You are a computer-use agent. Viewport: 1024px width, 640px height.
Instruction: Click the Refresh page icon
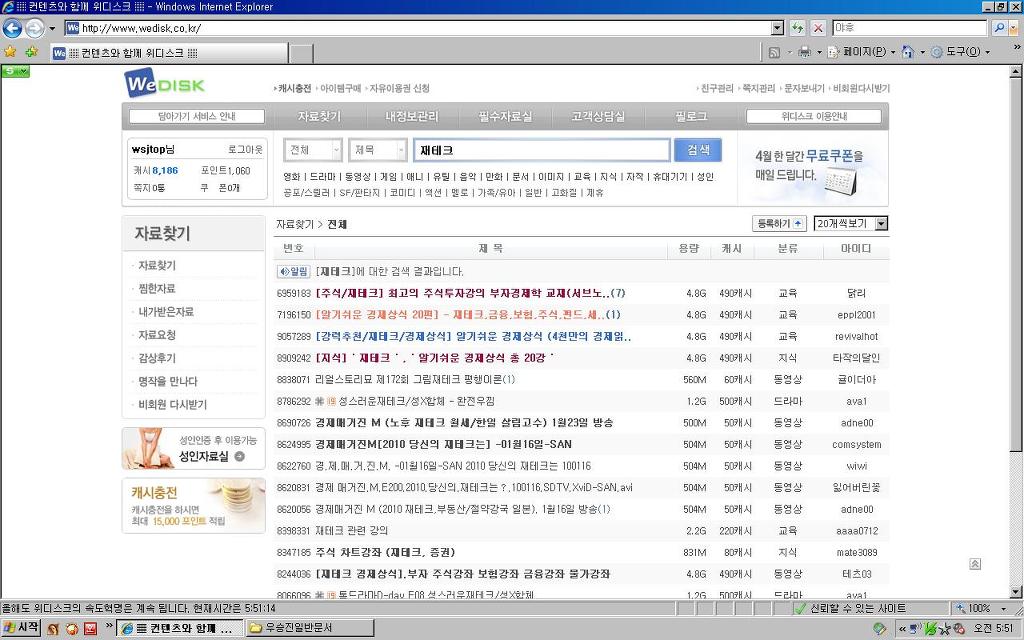tap(797, 28)
